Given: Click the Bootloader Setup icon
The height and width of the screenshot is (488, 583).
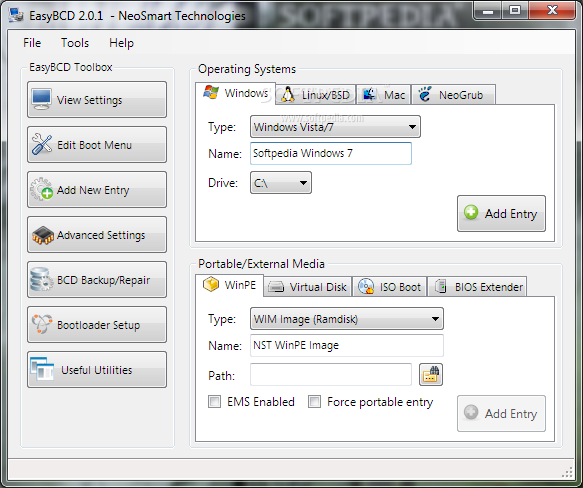Looking at the screenshot, I should pos(41,324).
